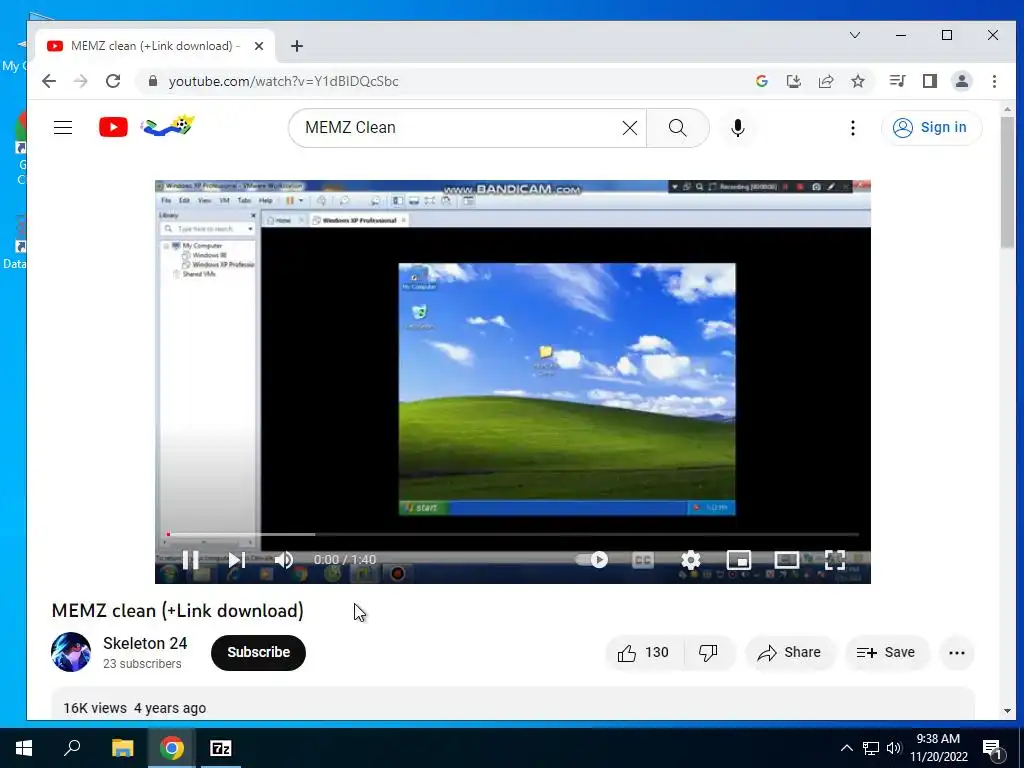Open Google icon in the address bar

point(761,81)
